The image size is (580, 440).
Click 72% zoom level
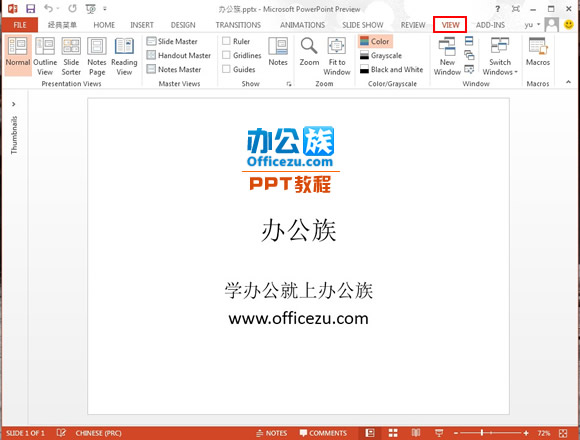pos(544,433)
